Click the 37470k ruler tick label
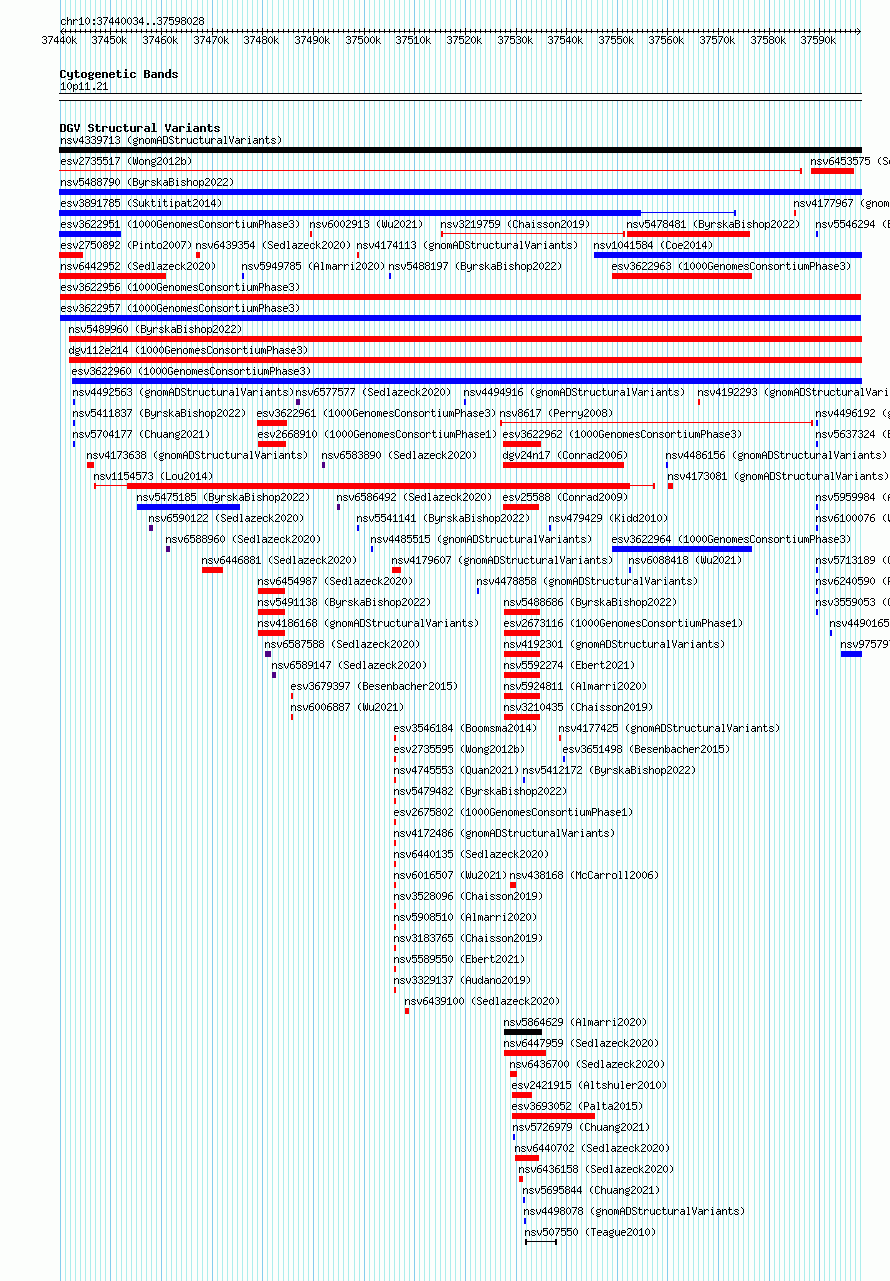The image size is (890, 1281). tap(211, 40)
